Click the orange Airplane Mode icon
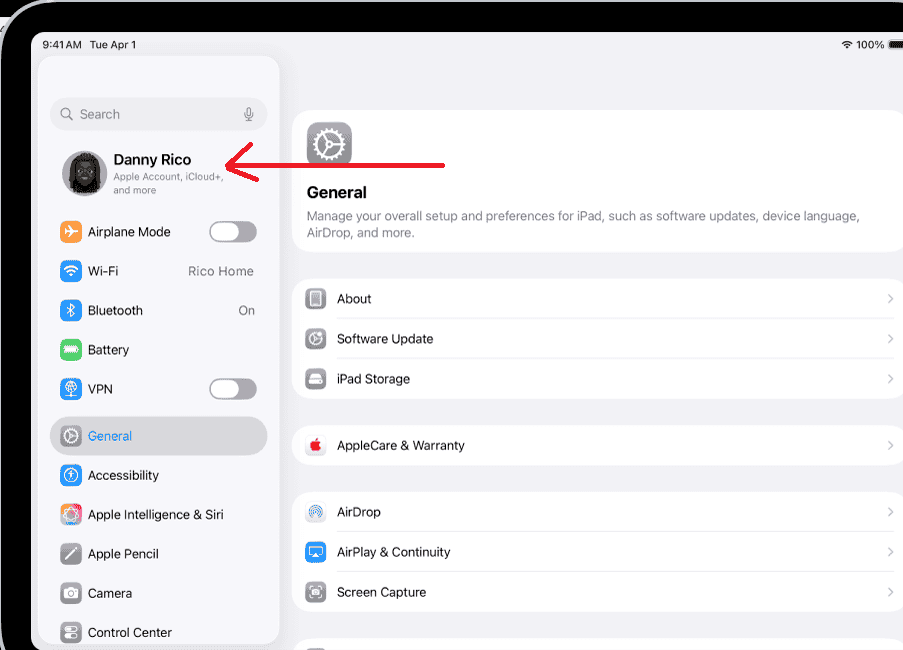This screenshot has width=903, height=650. click(x=71, y=231)
